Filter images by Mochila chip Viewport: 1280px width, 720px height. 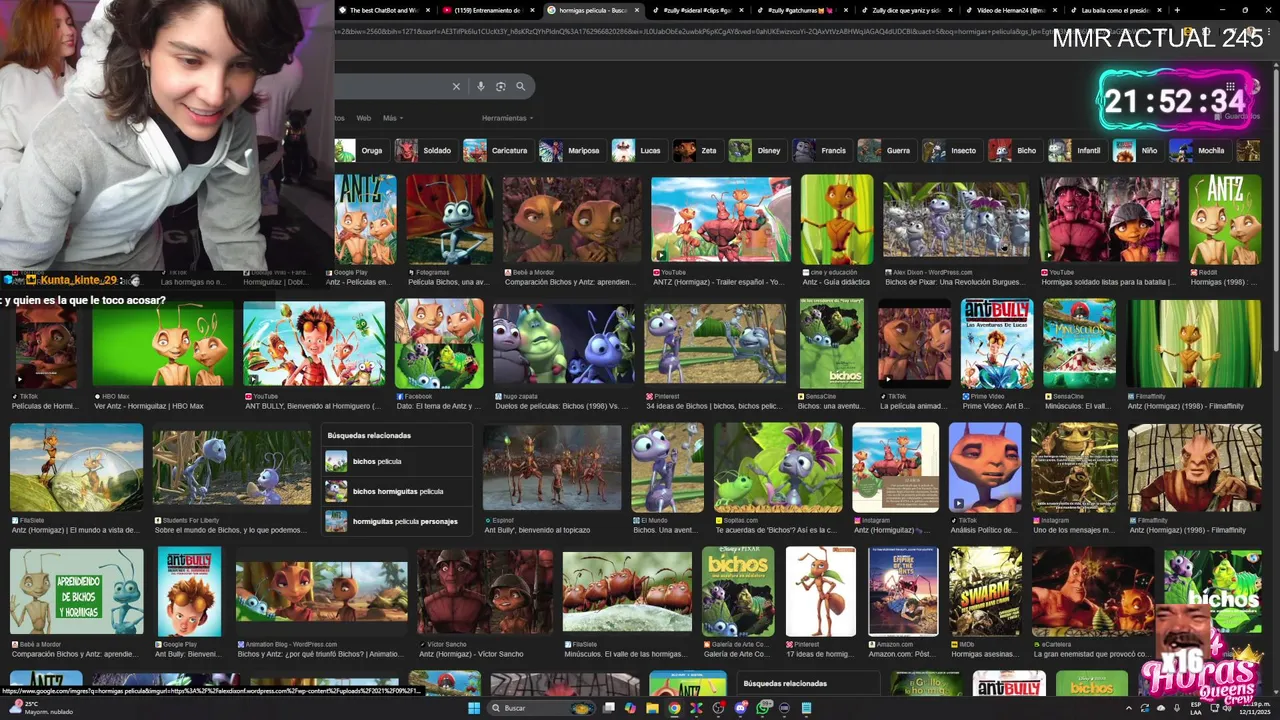pyautogui.click(x=1199, y=151)
